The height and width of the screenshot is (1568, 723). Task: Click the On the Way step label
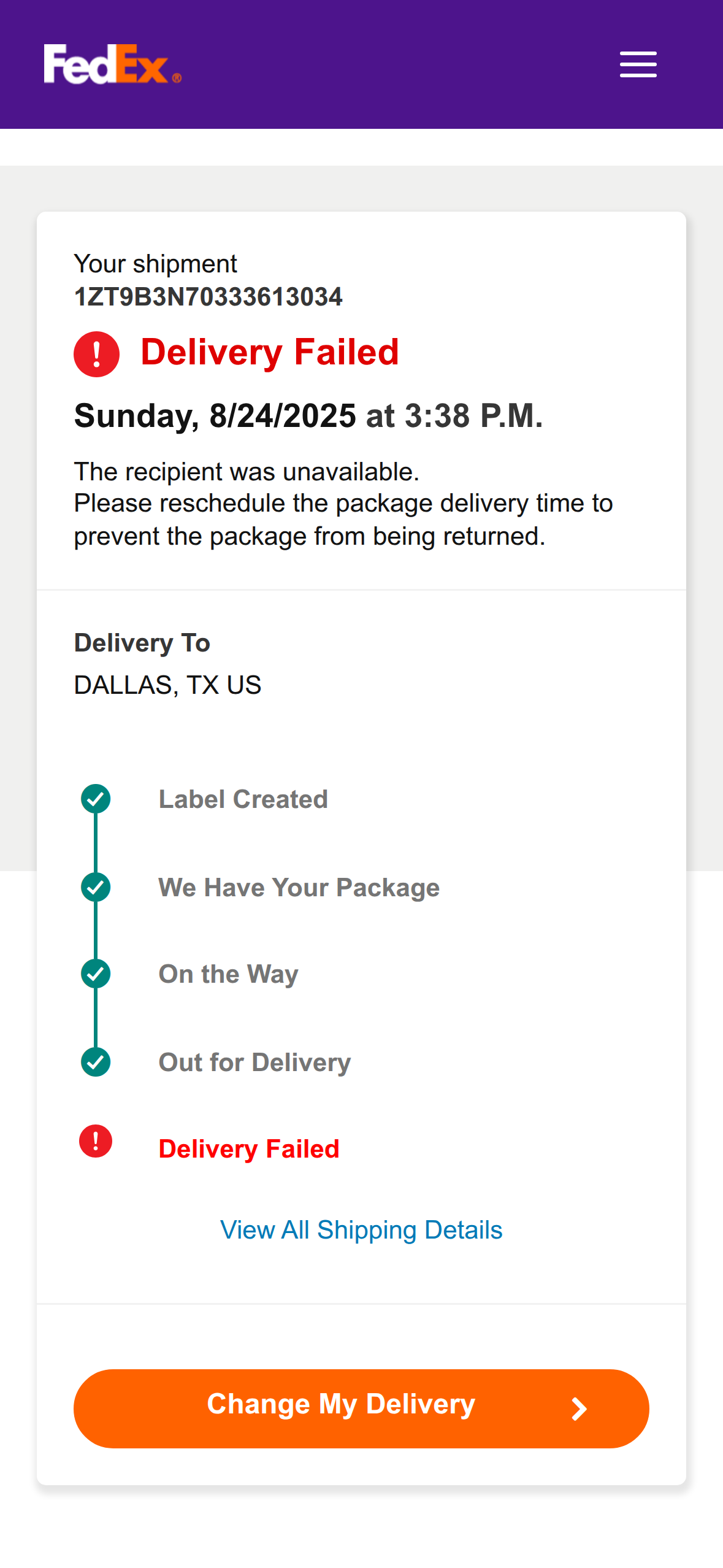228,974
